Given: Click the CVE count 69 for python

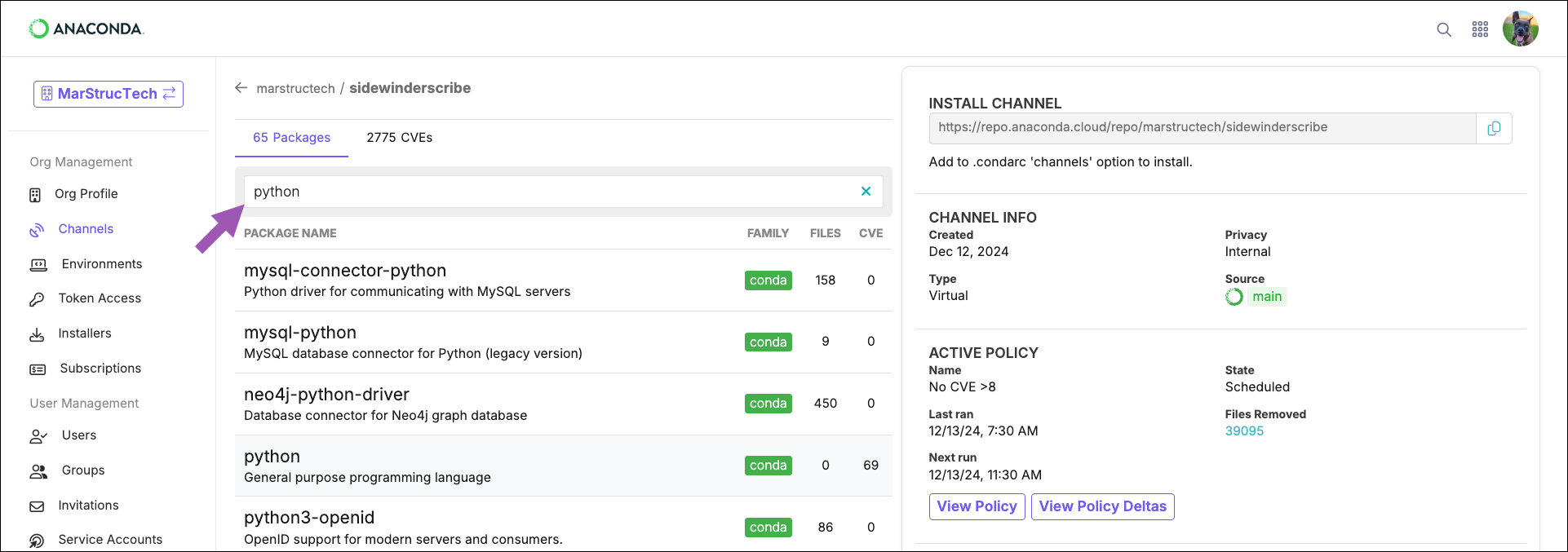Looking at the screenshot, I should click(x=871, y=466).
